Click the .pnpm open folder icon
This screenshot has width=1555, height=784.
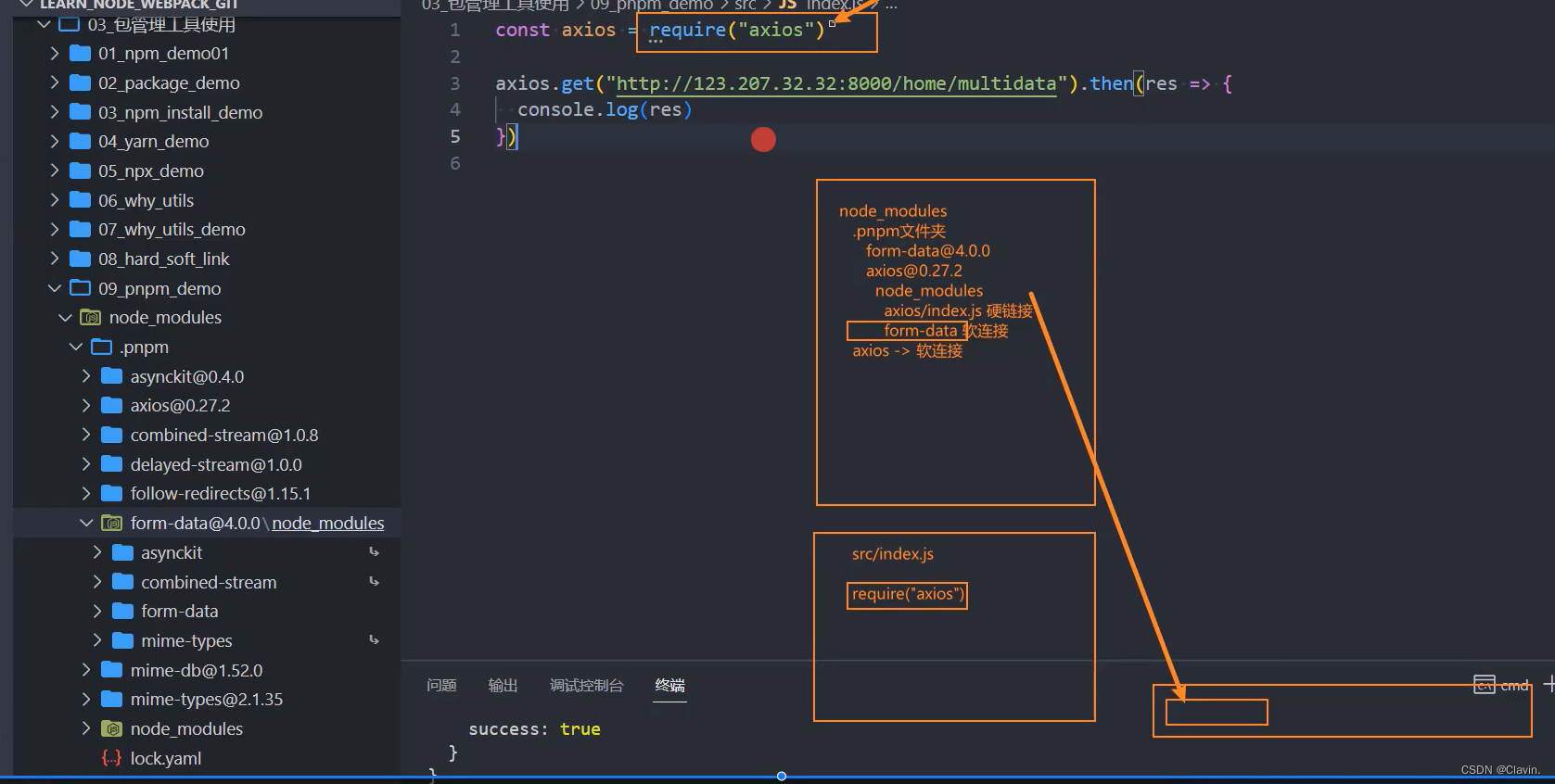coord(102,348)
